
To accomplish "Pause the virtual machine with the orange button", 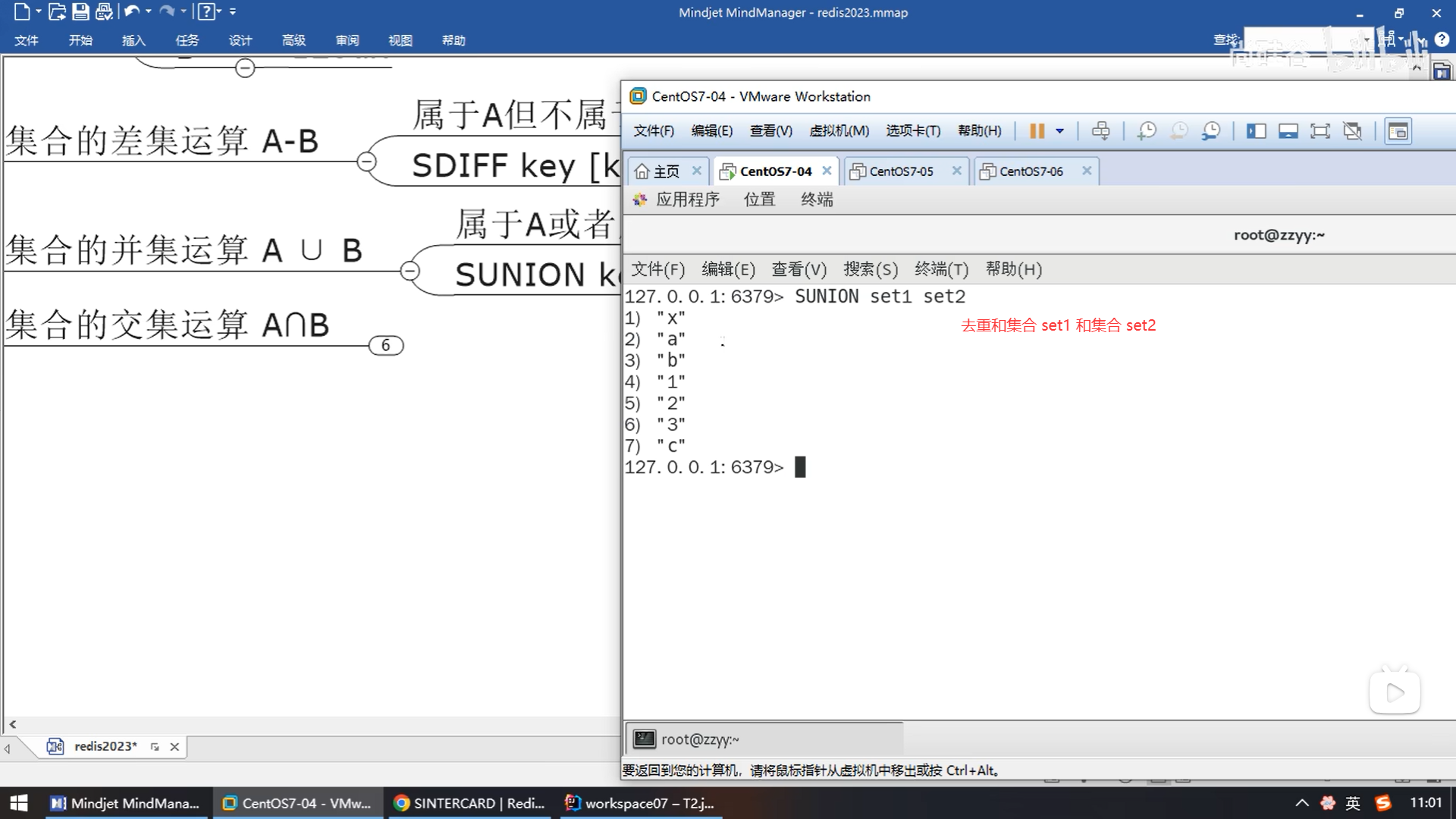I will (1036, 131).
